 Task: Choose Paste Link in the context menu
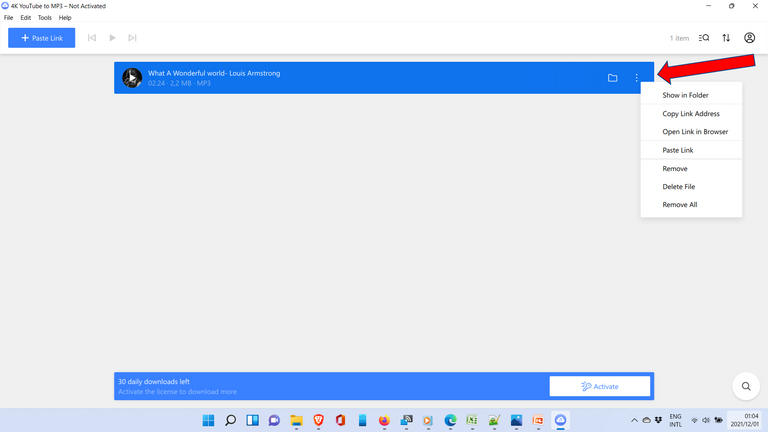tap(691, 150)
